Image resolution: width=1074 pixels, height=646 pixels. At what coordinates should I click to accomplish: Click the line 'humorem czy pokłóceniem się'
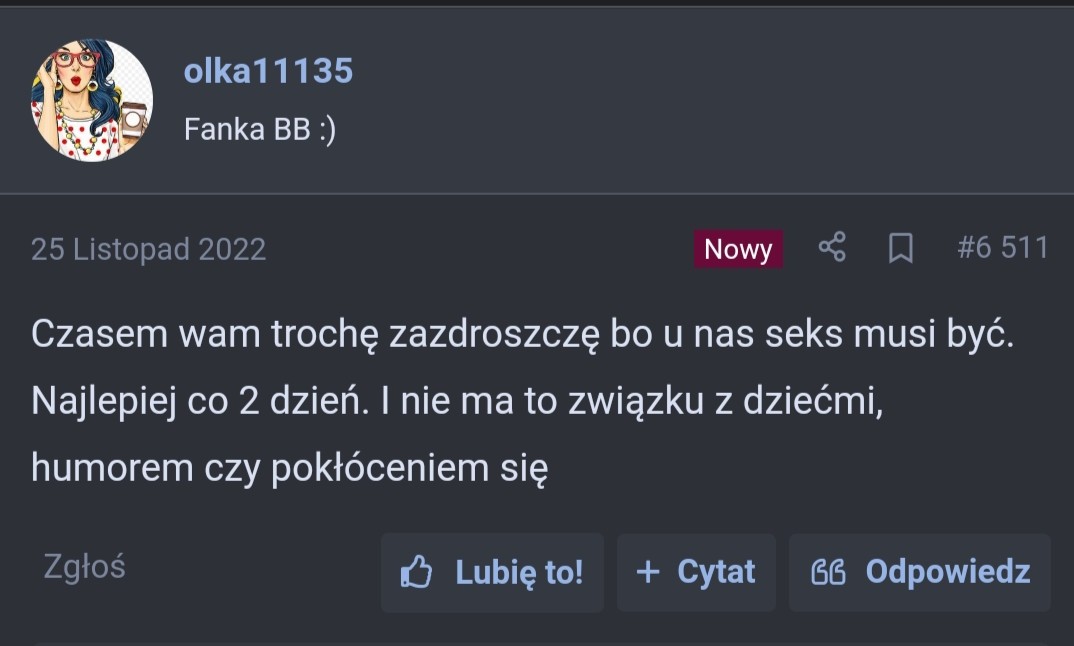click(290, 467)
